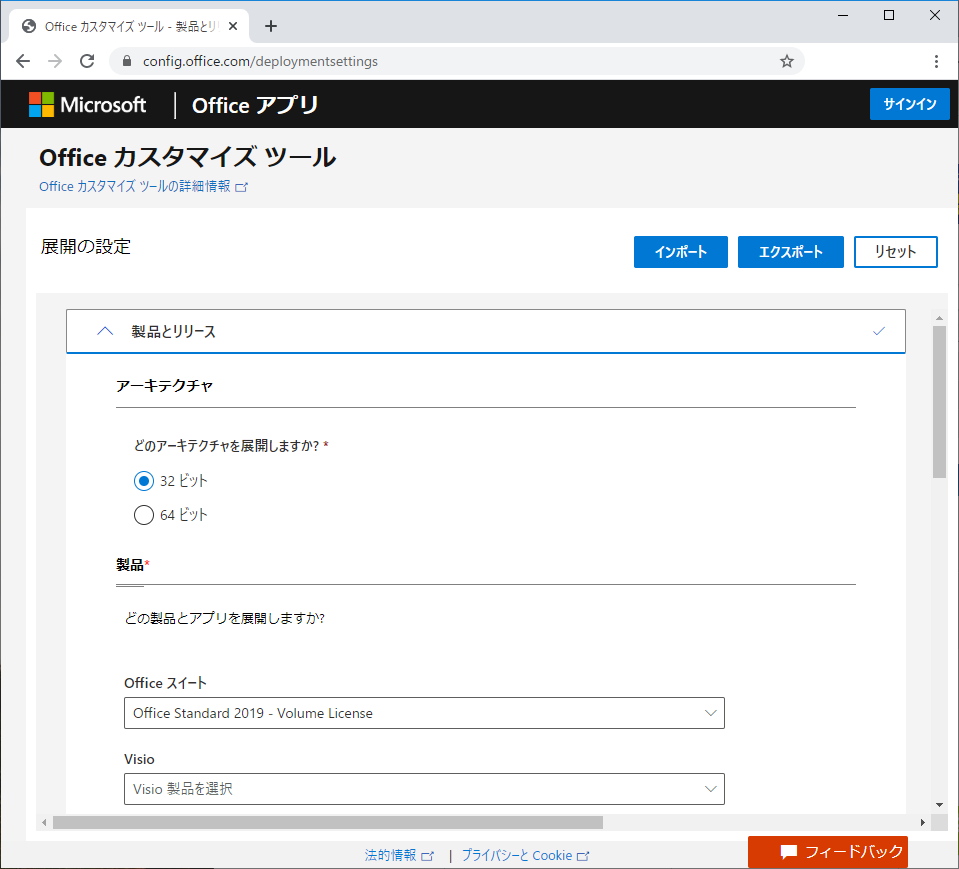Click the speech bubble icon in フィードバック

[x=788, y=851]
